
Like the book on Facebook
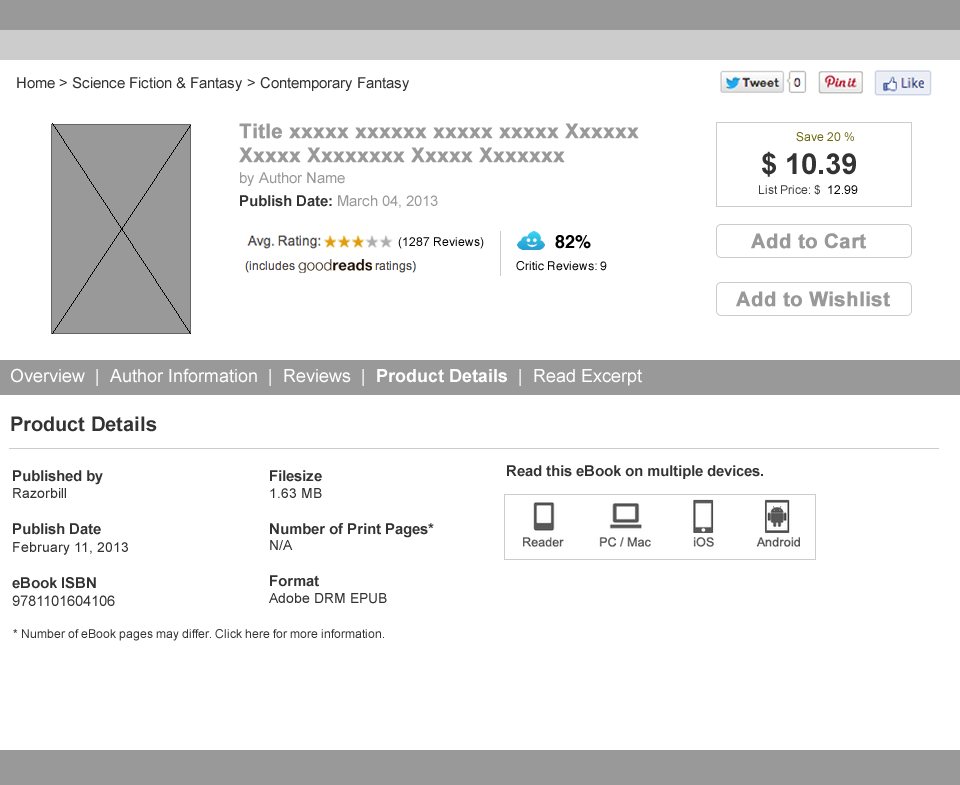902,83
